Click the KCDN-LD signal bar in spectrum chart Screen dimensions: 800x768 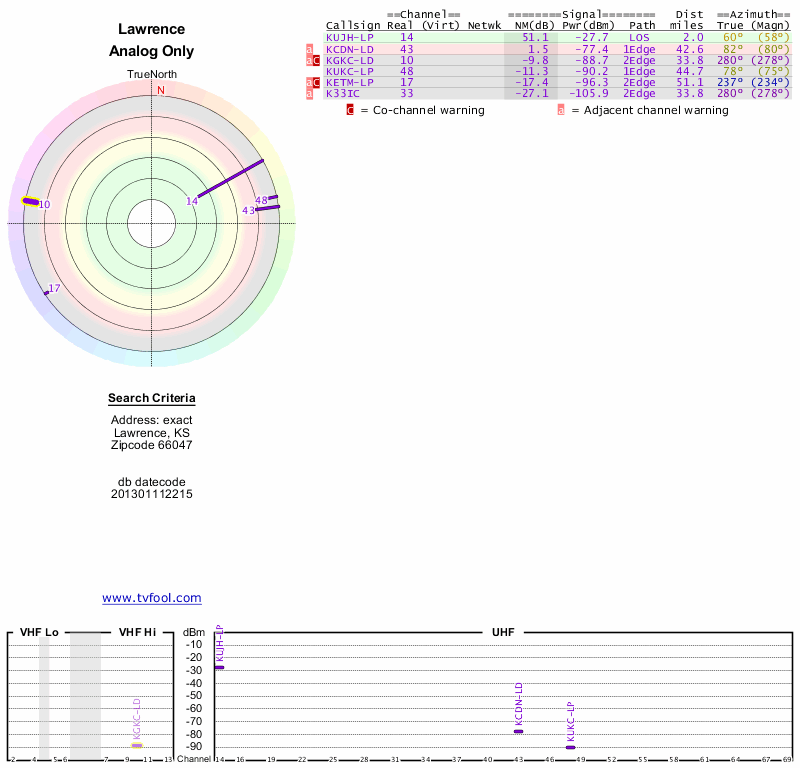pyautogui.click(x=518, y=731)
